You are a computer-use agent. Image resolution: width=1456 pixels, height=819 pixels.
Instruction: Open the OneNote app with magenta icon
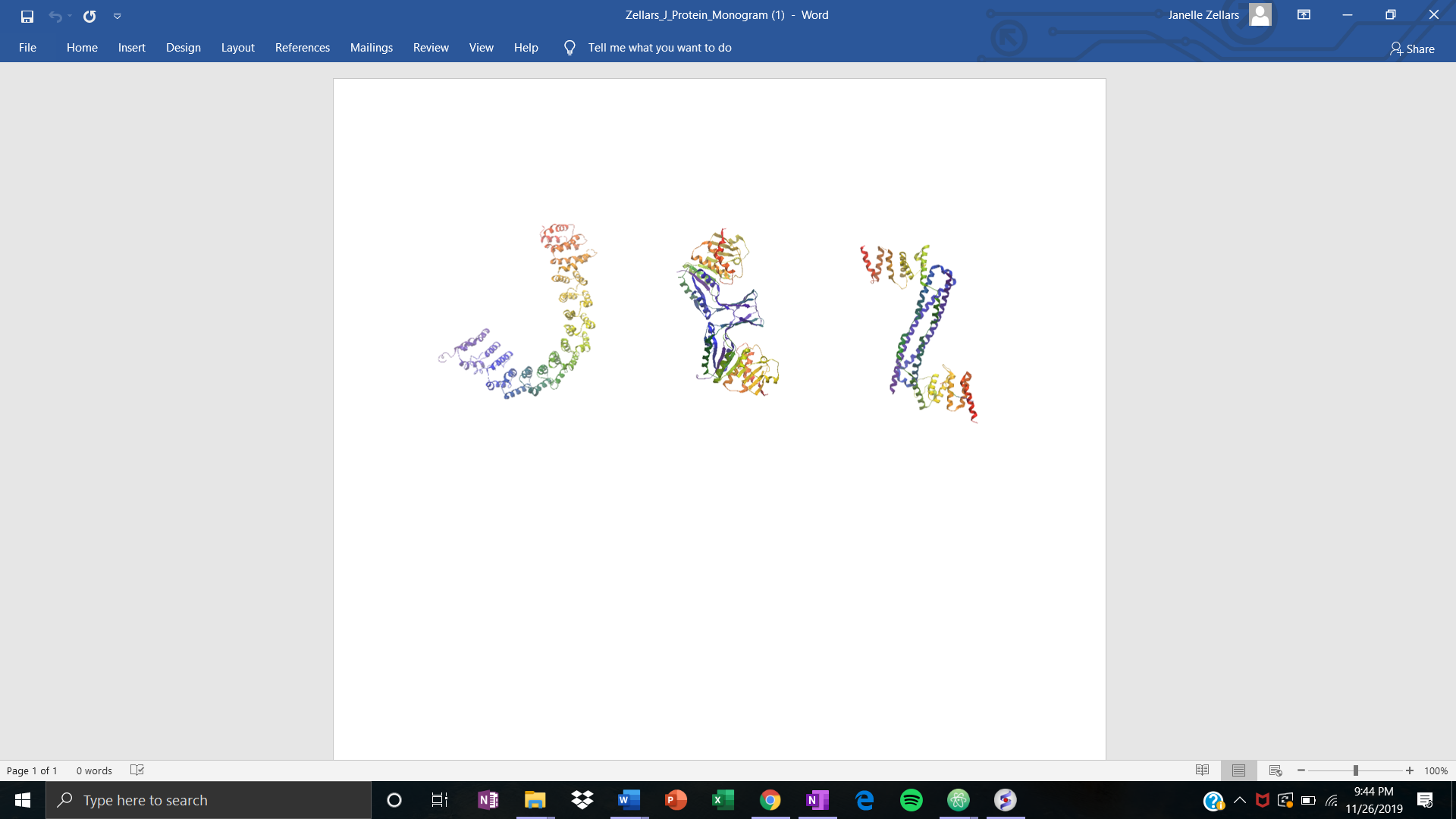click(817, 800)
